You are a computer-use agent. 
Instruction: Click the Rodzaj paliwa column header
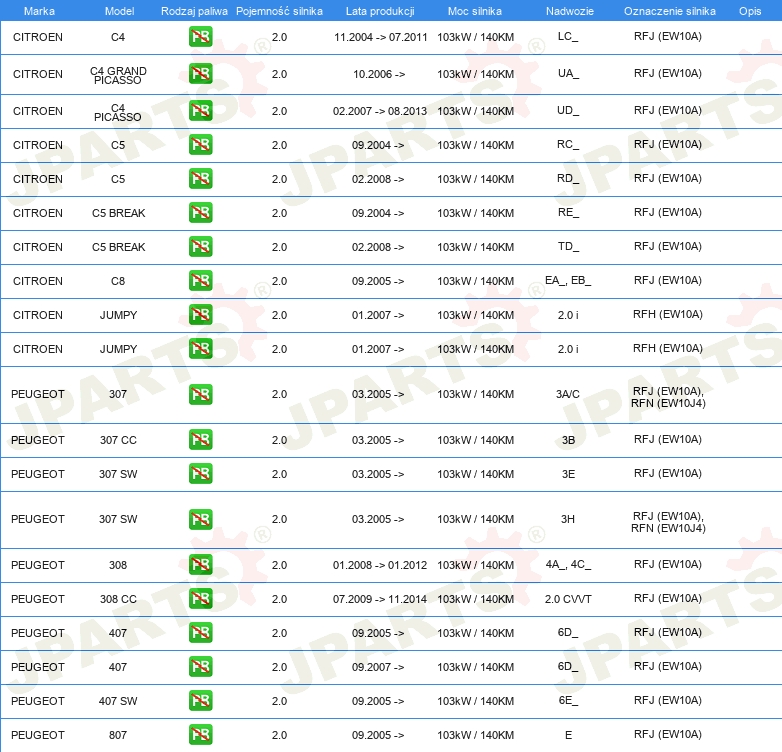click(194, 11)
